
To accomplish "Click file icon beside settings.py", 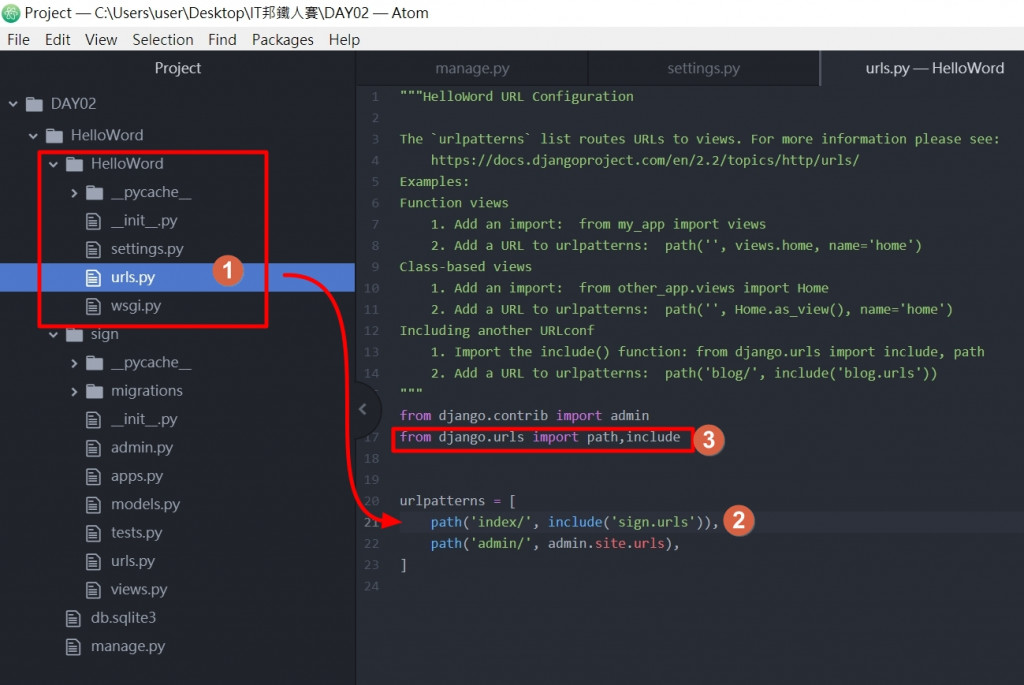I will point(93,249).
